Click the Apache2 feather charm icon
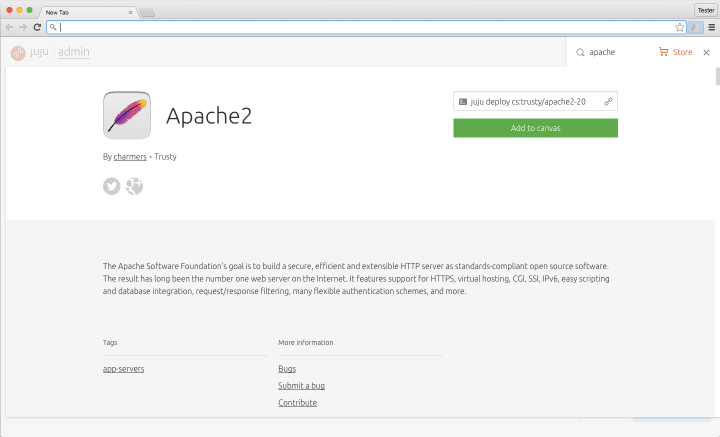Image resolution: width=720 pixels, height=437 pixels. coord(127,115)
